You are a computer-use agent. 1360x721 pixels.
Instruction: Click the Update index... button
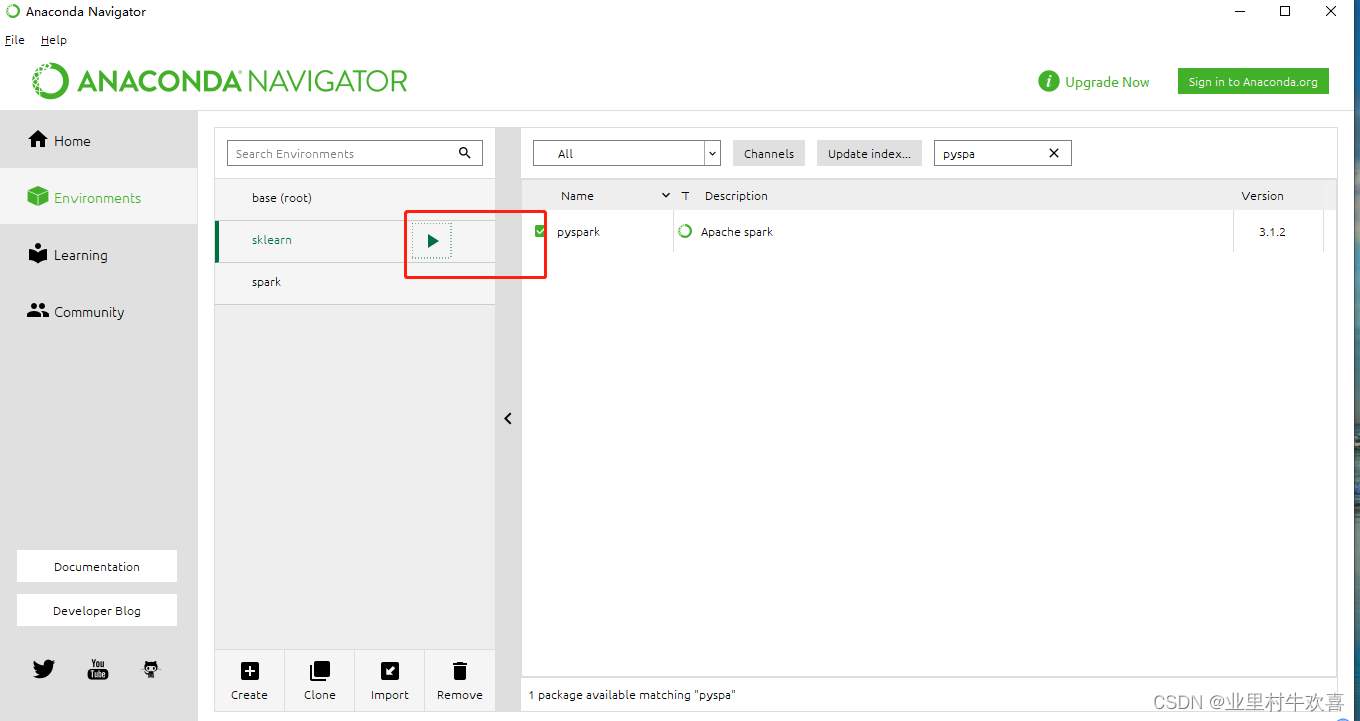(x=869, y=153)
